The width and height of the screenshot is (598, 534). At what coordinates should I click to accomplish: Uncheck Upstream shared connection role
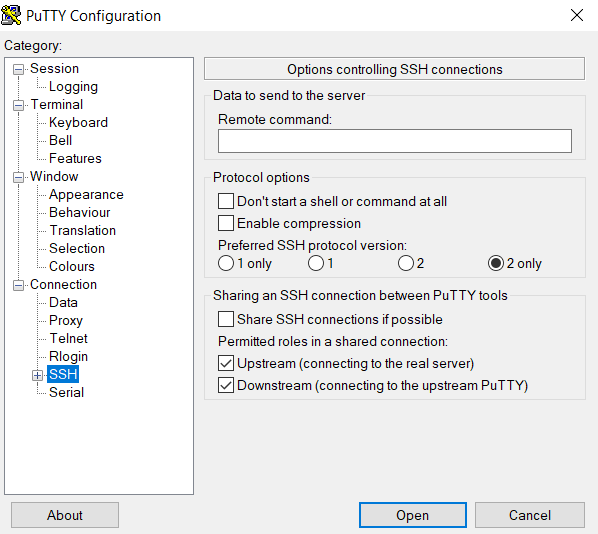226,363
